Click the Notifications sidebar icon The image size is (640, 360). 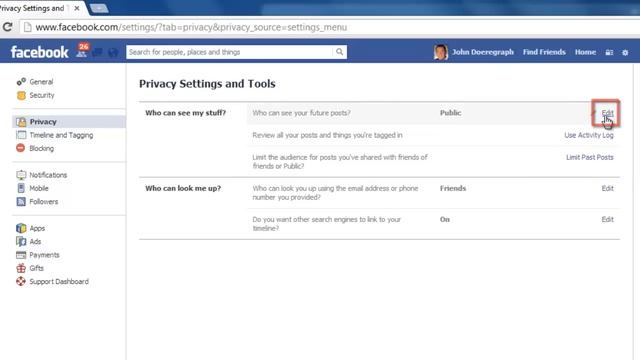click(x=21, y=175)
